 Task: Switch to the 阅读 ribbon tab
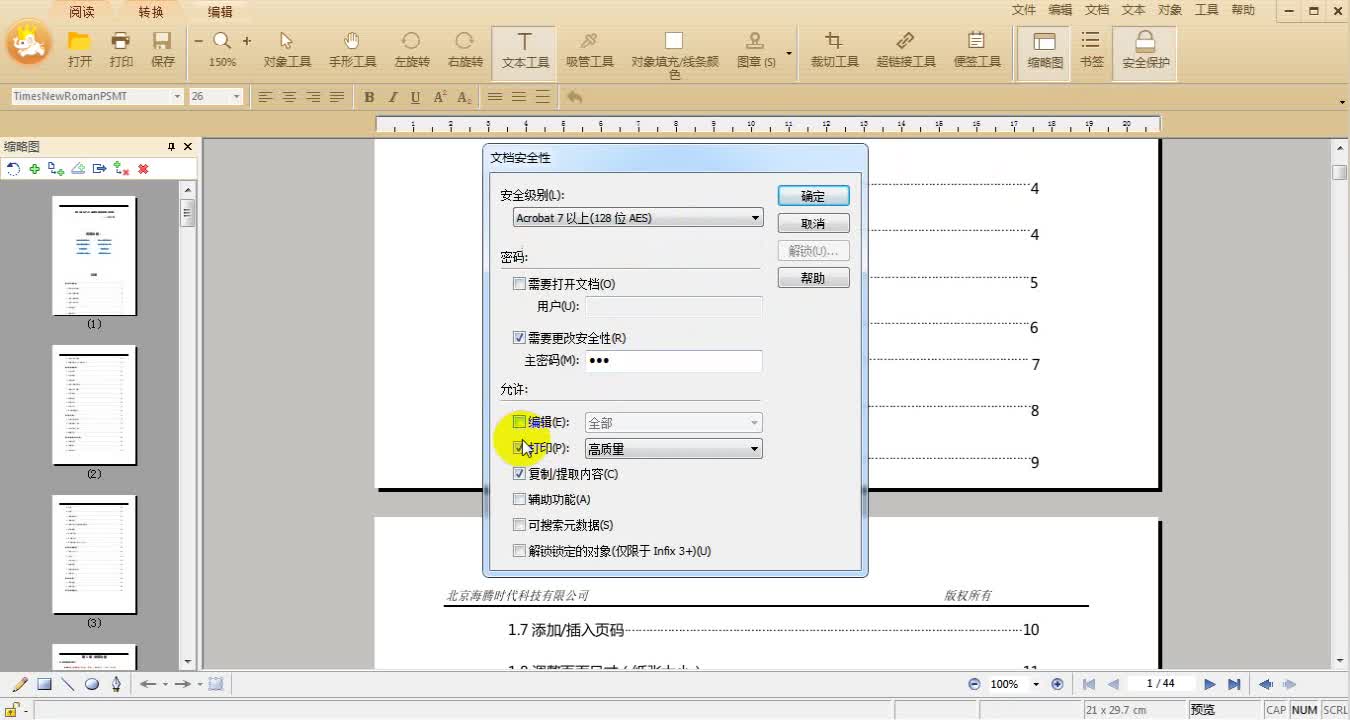[81, 11]
